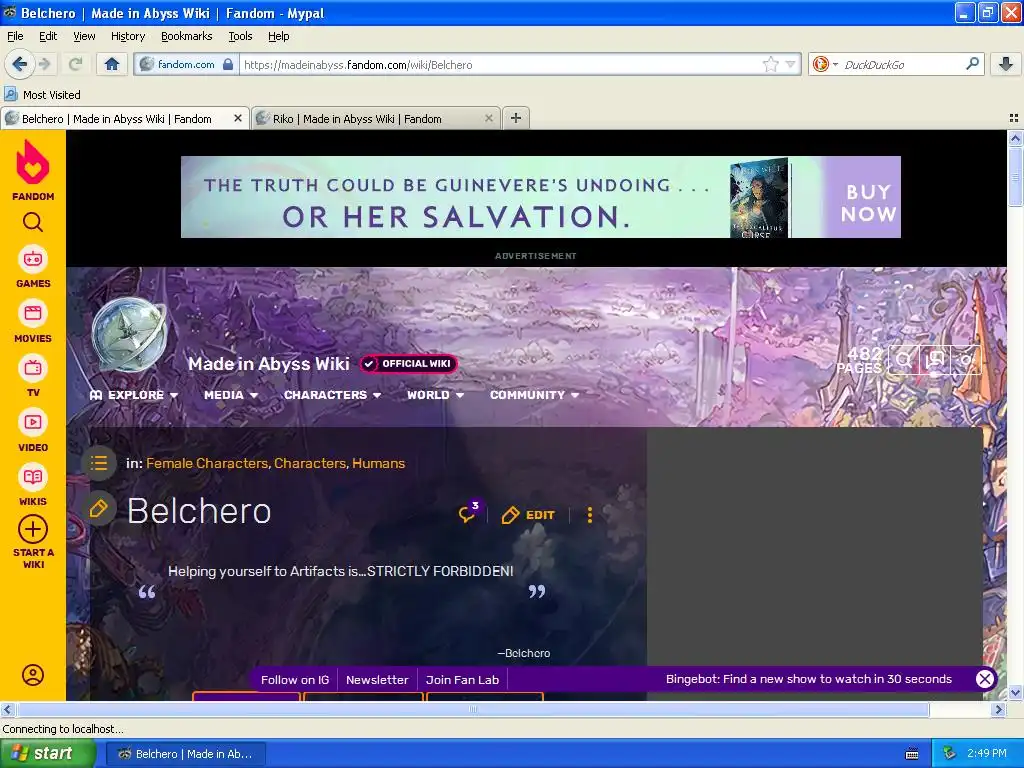Open the Bookmarks menu

(186, 36)
